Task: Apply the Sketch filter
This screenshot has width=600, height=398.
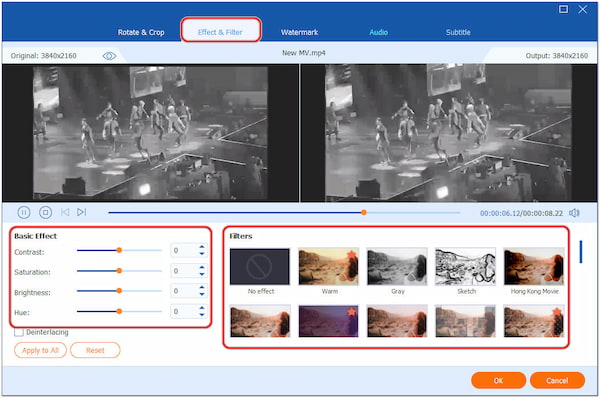Action: click(465, 267)
